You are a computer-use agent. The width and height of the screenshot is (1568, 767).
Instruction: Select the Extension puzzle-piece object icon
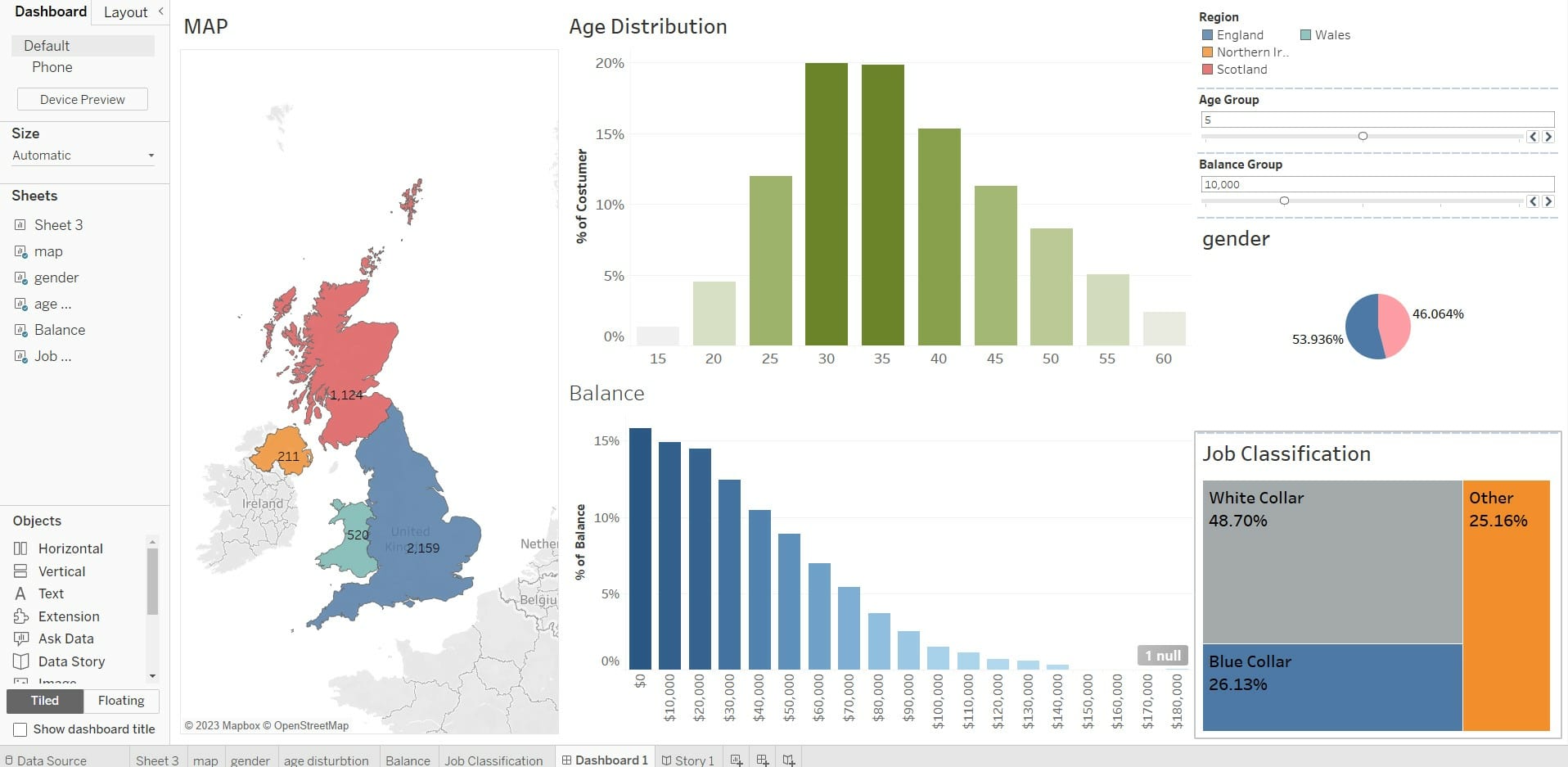(x=21, y=616)
